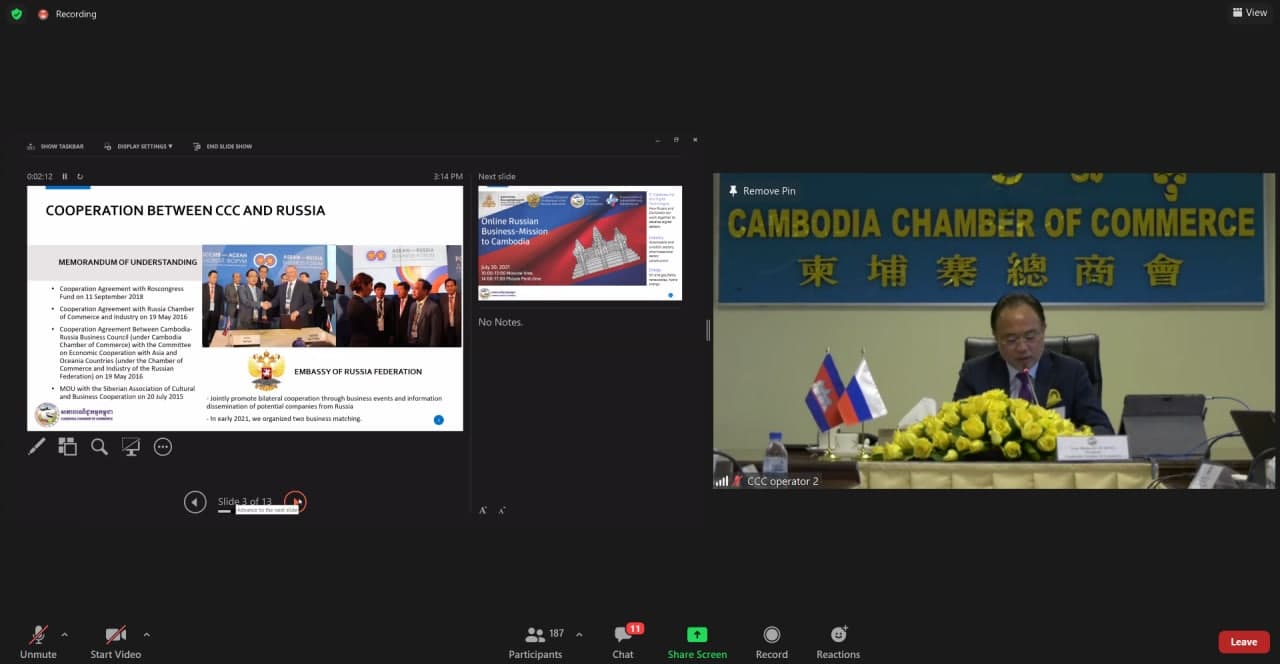Make the notes text smaller
This screenshot has height=664, width=1280.
point(501,510)
